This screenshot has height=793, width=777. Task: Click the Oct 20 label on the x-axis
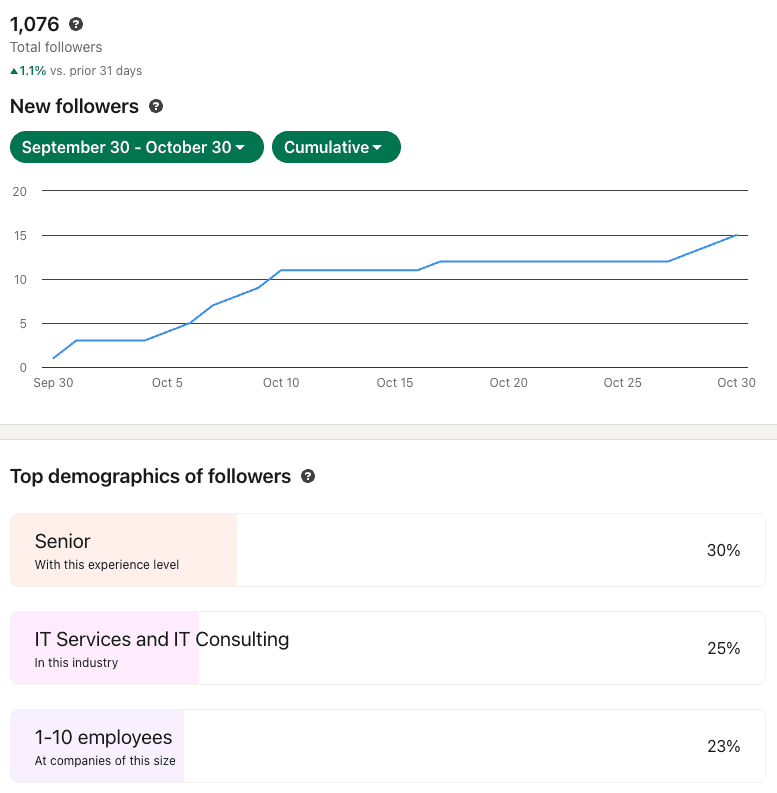point(508,383)
